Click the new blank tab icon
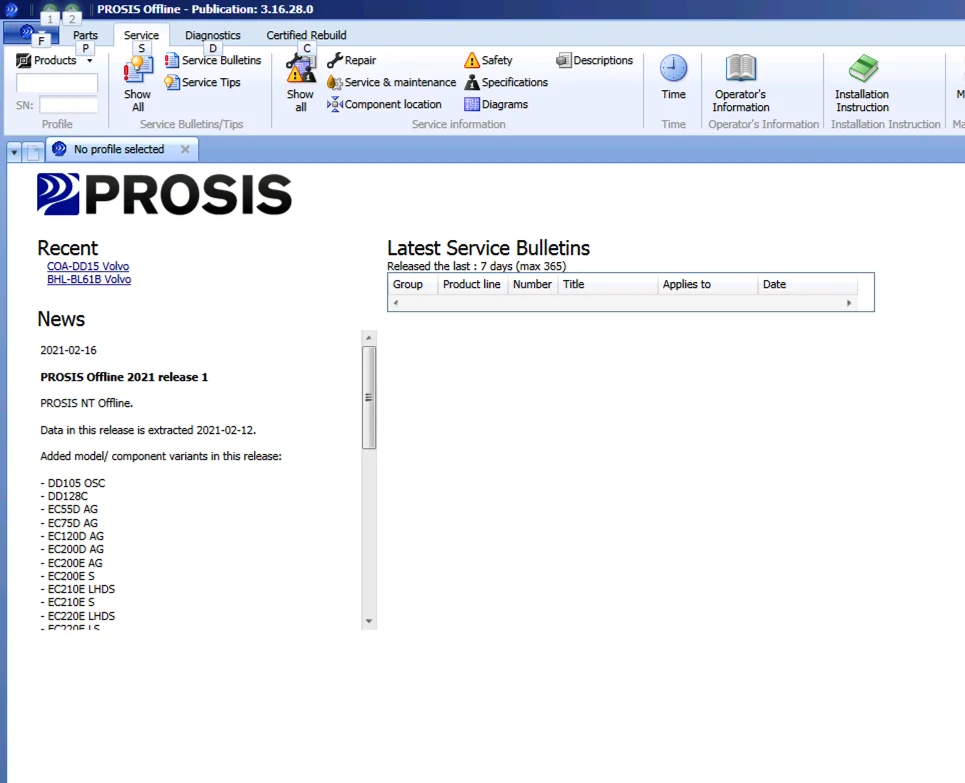The height and width of the screenshot is (783, 965). [x=33, y=151]
